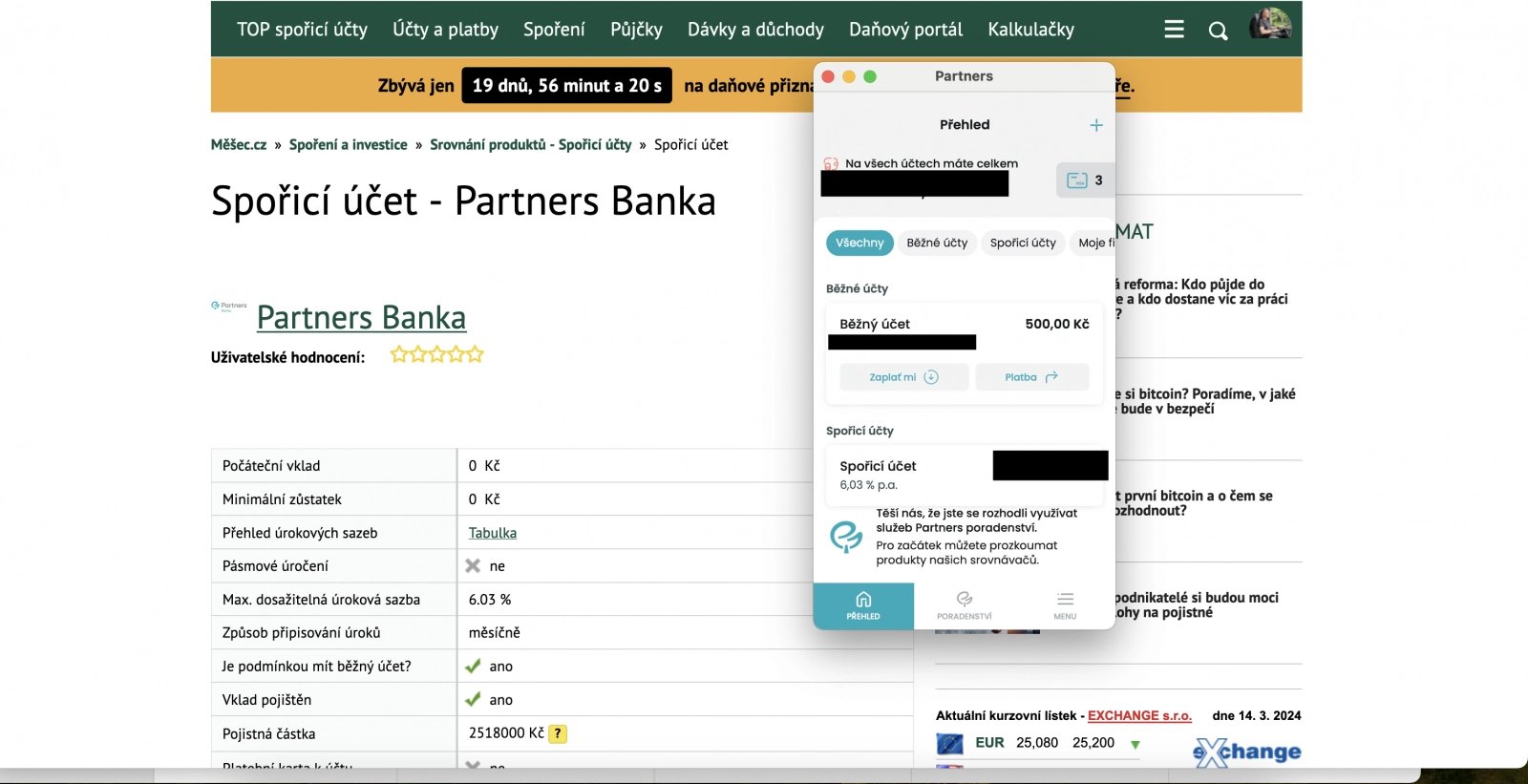1528x784 pixels.
Task: Click green check in běžný účet row
Action: [473, 667]
